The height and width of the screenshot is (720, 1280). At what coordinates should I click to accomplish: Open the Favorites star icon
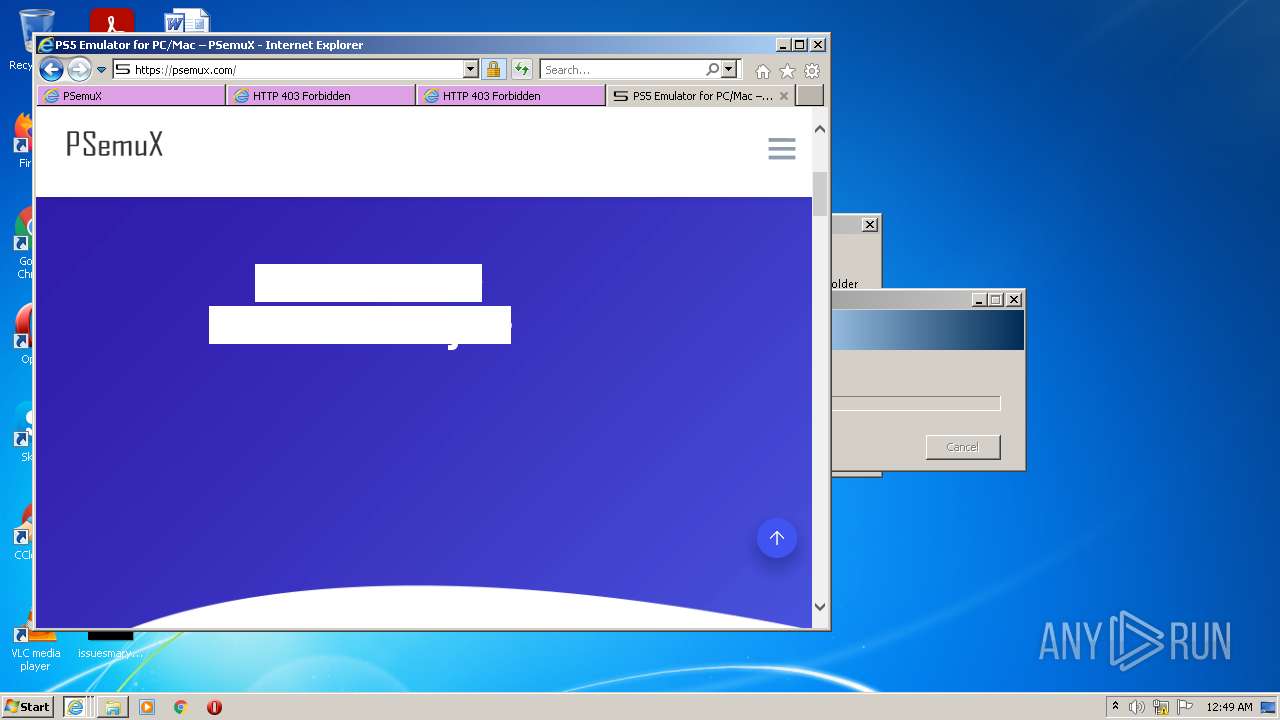click(x=787, y=71)
